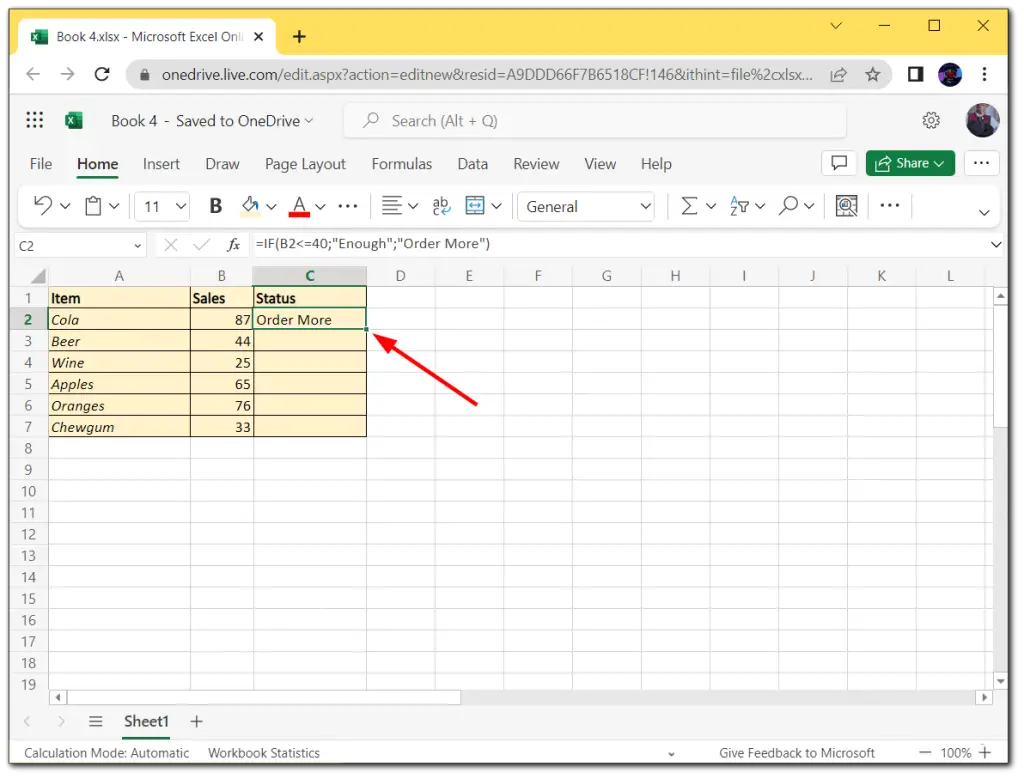This screenshot has width=1024, height=779.
Task: Open the File menu
Action: 40,164
